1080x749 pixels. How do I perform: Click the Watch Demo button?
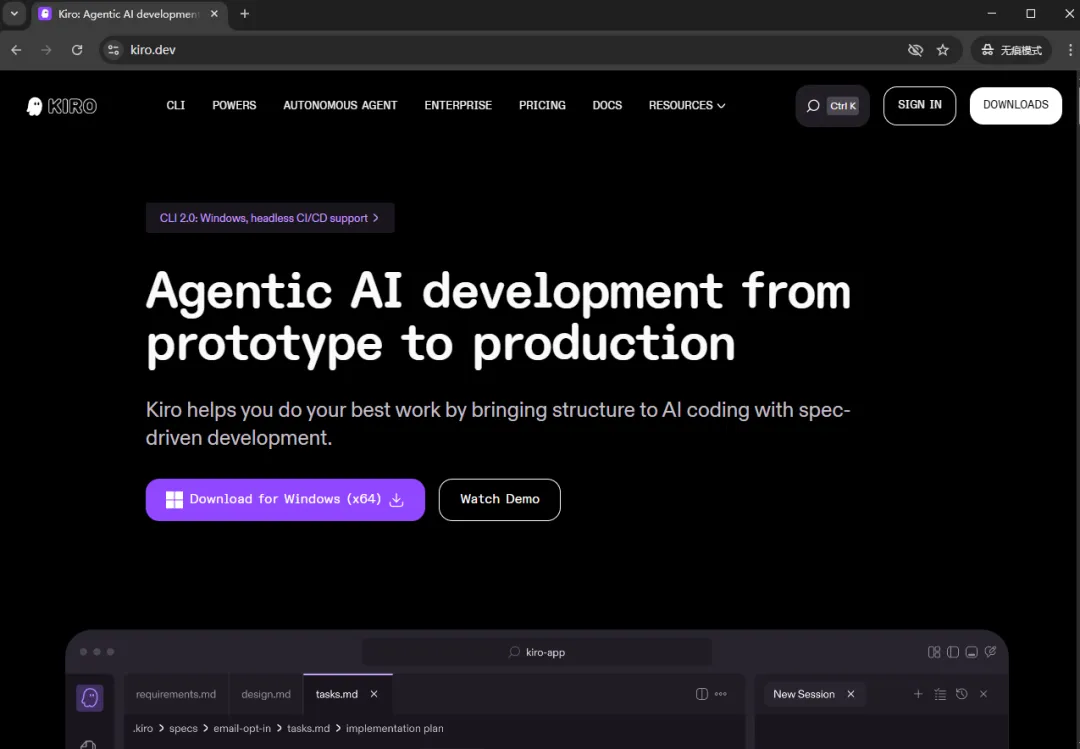coord(499,500)
